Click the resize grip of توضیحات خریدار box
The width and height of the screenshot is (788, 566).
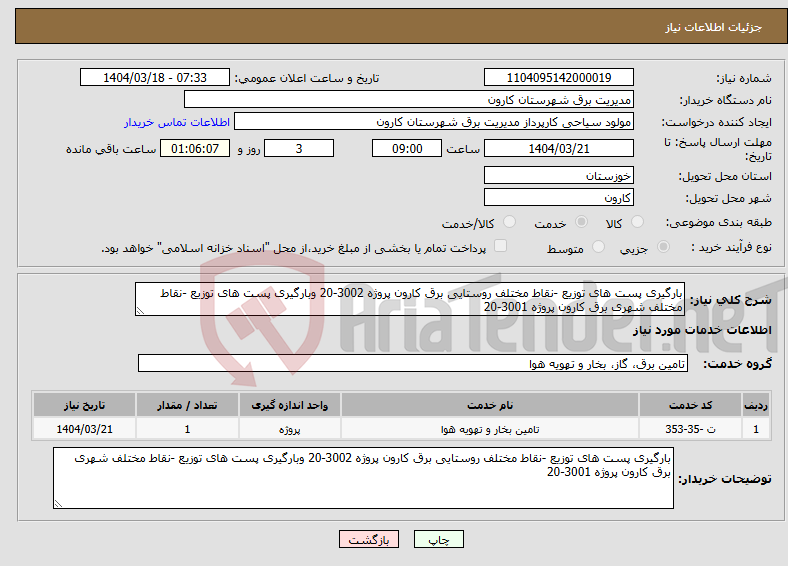[58, 504]
